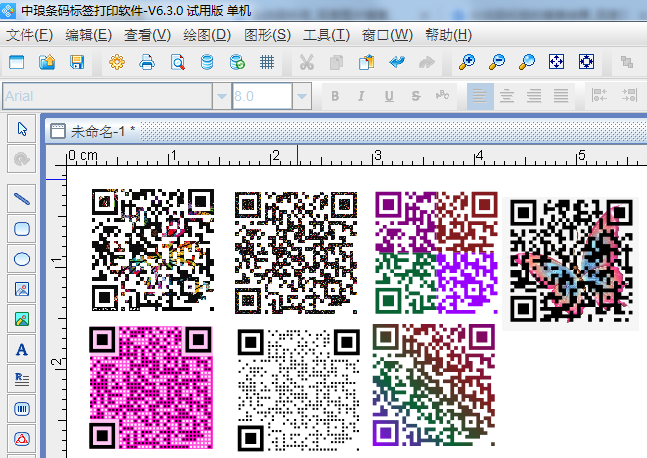The height and width of the screenshot is (458, 647).
Task: Click the Save icon in toolbar
Action: (76, 62)
